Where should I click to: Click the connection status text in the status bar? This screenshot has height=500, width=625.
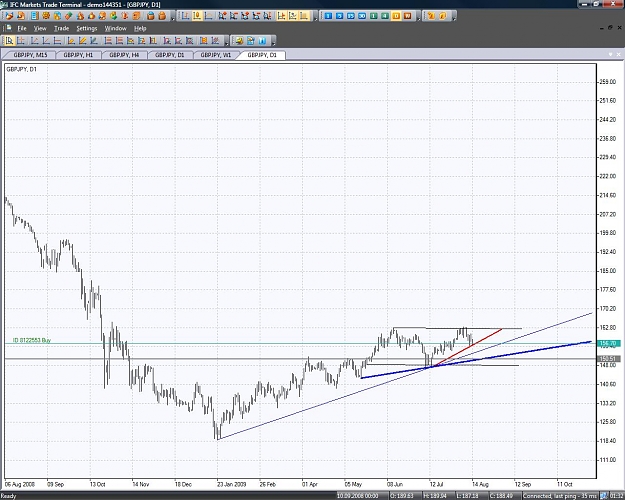(560, 496)
